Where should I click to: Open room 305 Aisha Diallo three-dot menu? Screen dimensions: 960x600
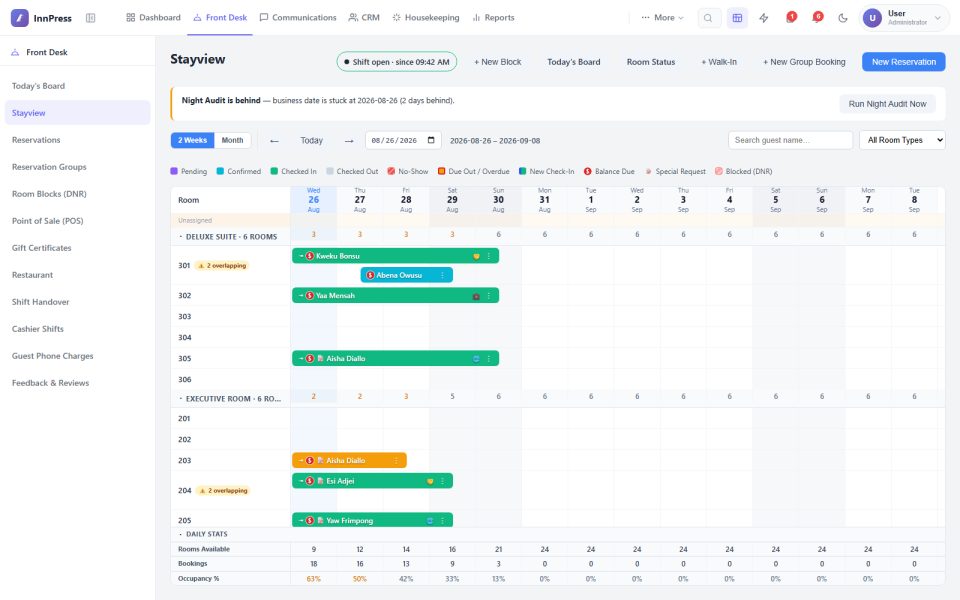tap(489, 359)
